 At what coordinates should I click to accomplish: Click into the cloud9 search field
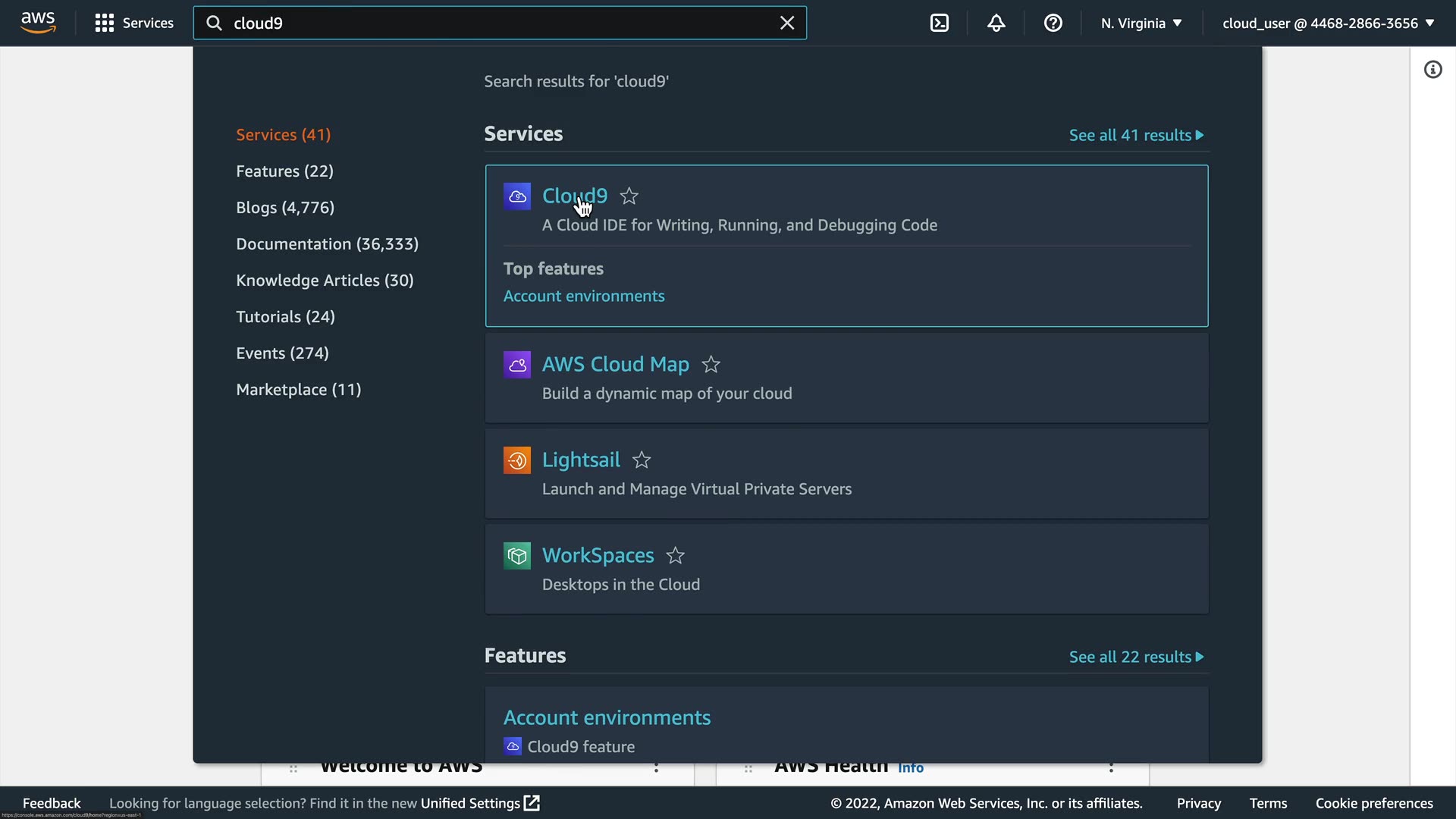pos(493,23)
